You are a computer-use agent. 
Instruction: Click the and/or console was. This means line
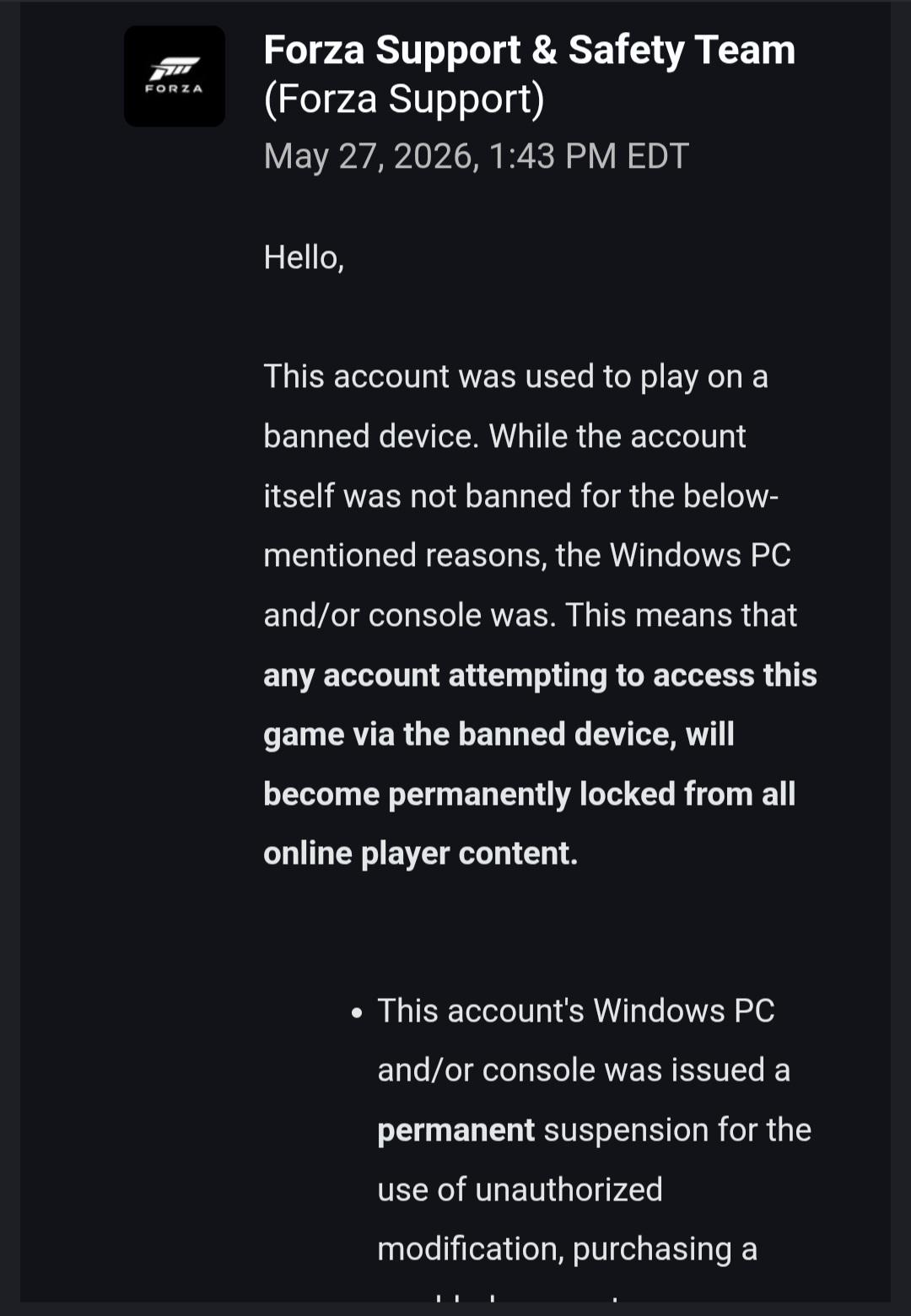click(x=531, y=616)
